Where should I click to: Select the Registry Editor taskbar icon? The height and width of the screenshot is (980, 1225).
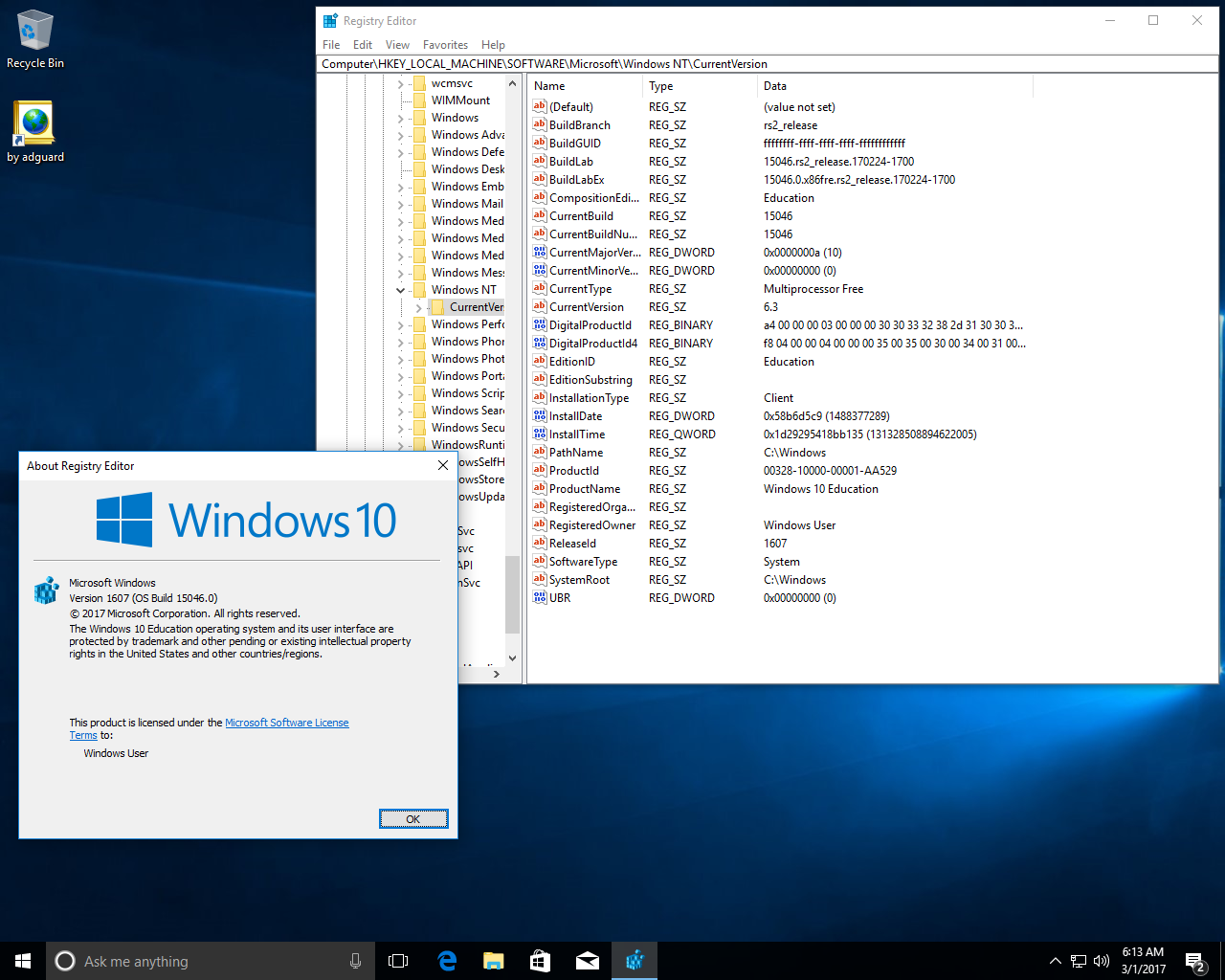point(635,961)
